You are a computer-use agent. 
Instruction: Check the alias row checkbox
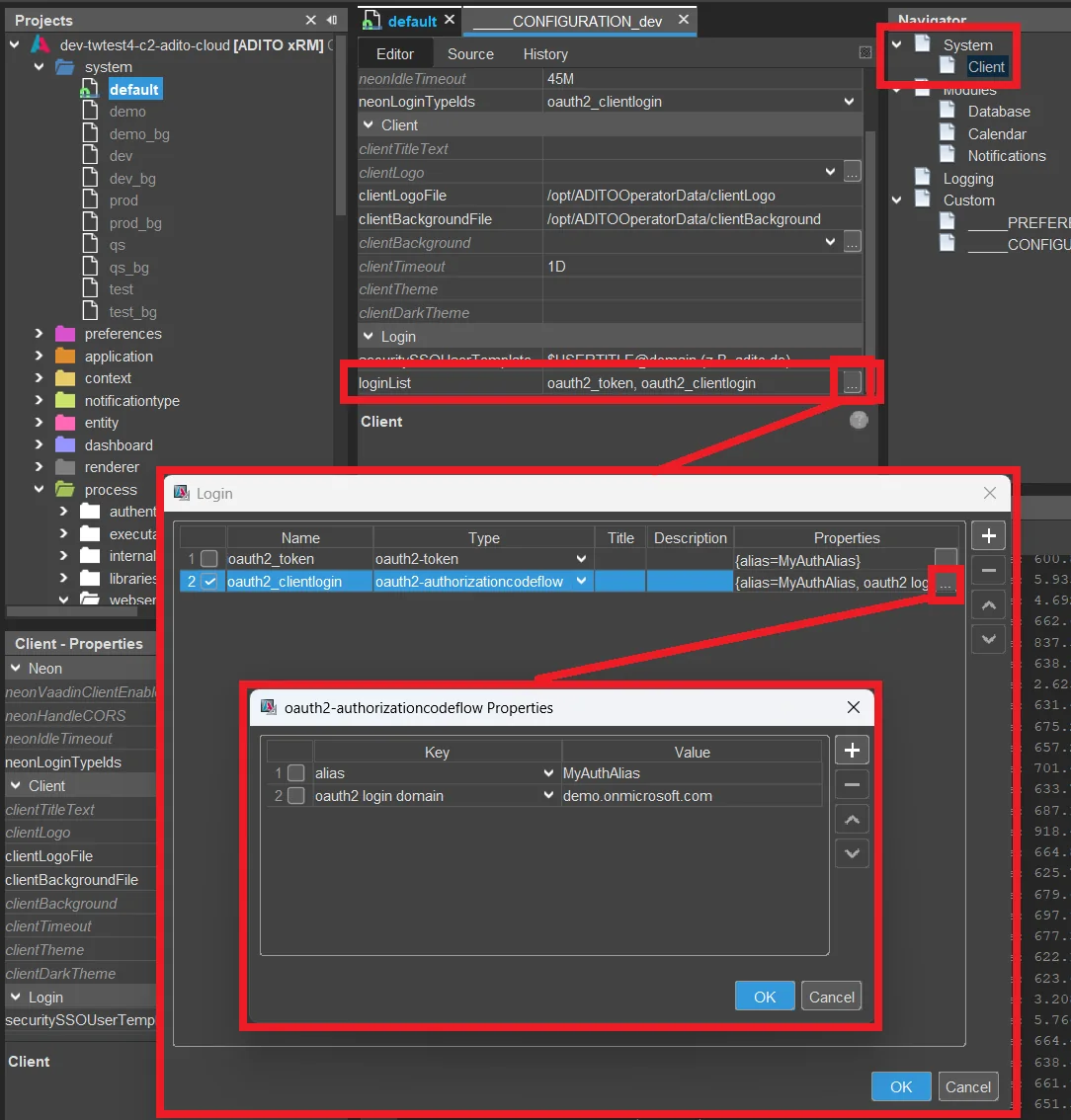pyautogui.click(x=295, y=773)
